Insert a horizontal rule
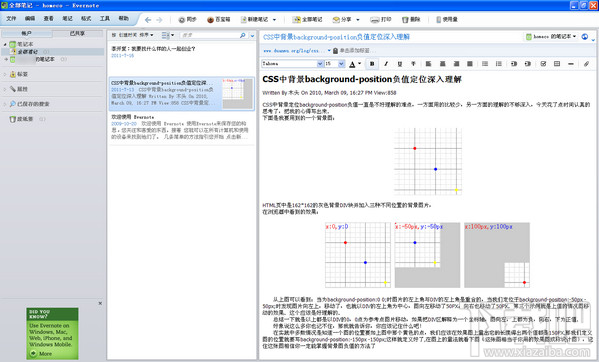Viewport: 599px width, 362px height. pos(571,64)
